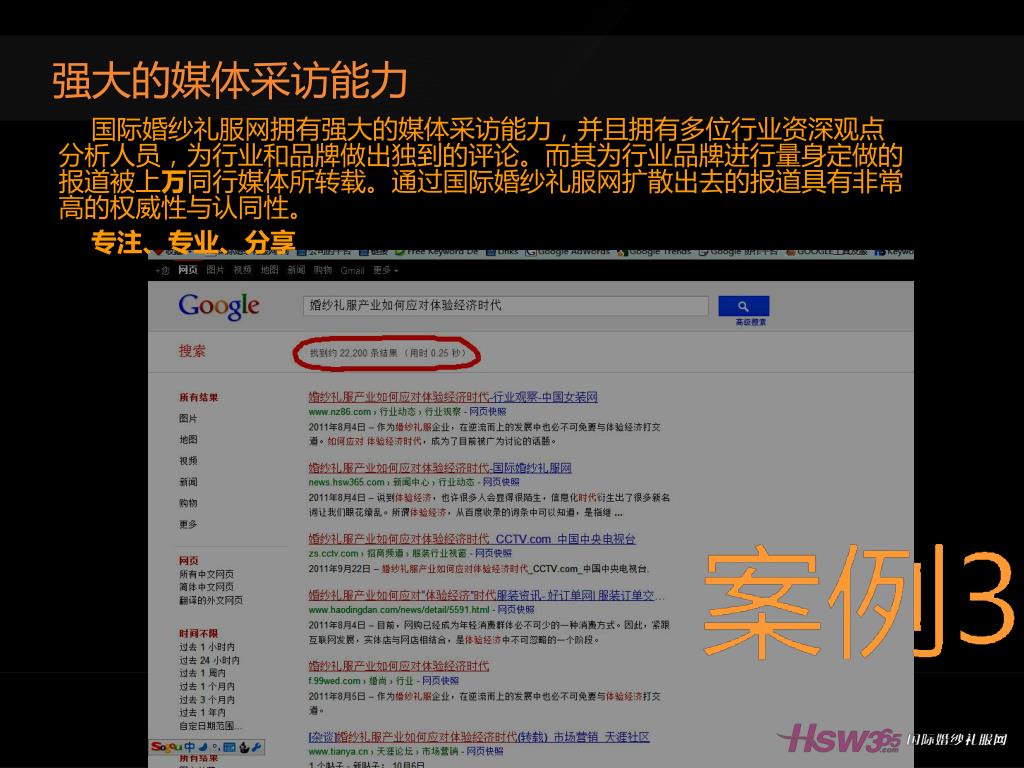The height and width of the screenshot is (768, 1024).
Task: Select 过去 1 个月内 time filter
Action: coord(207,687)
